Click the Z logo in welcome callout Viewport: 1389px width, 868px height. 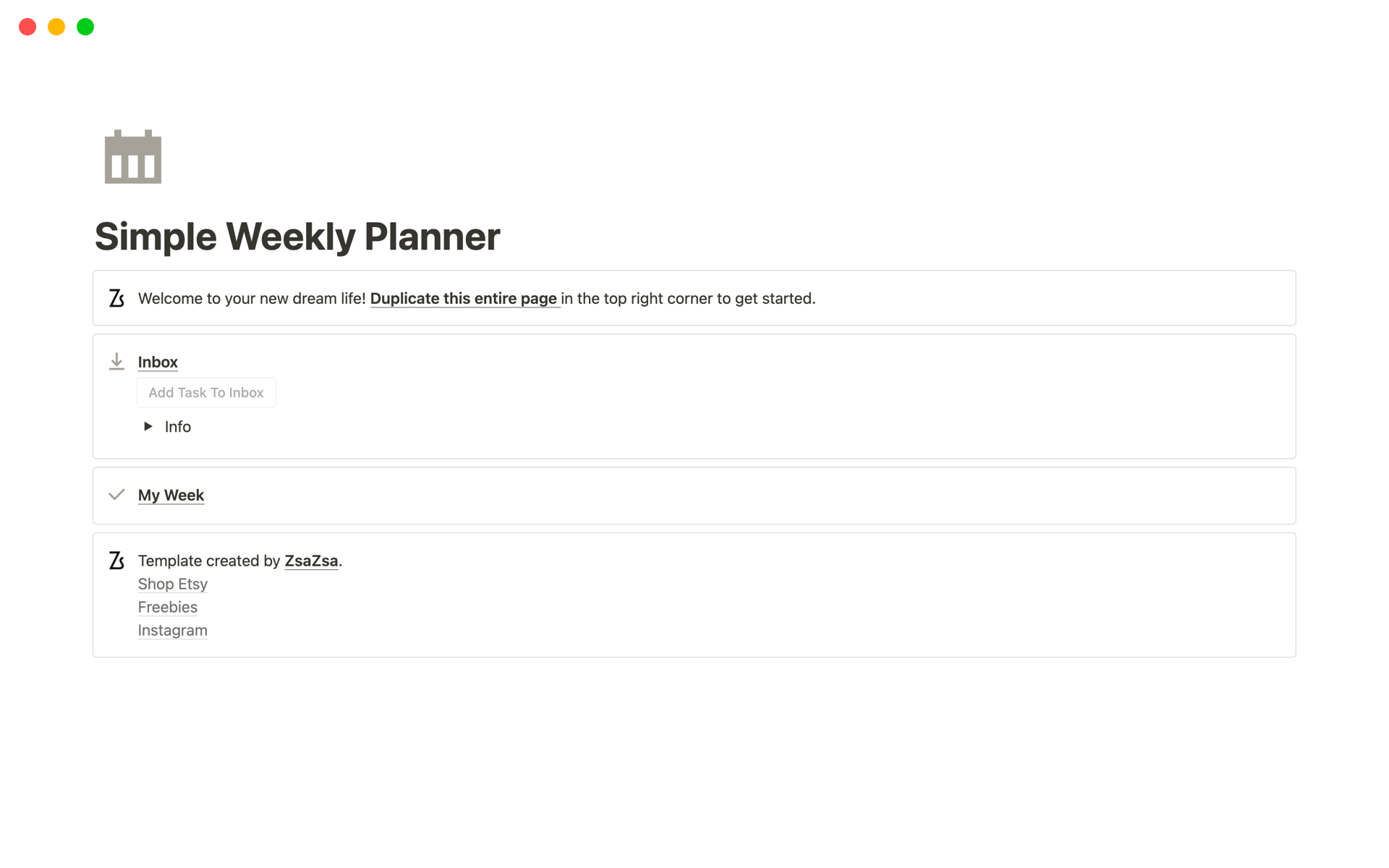pos(116,298)
